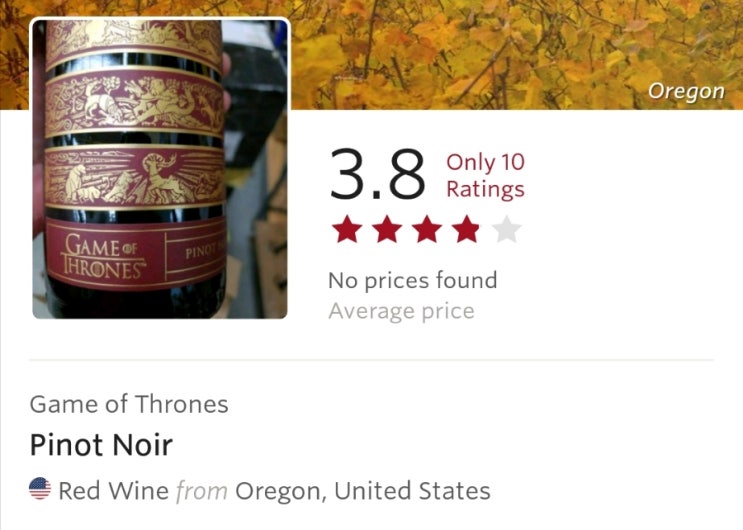743x530 pixels.
Task: Open 'Oregon, United States' region link
Action: (x=363, y=491)
